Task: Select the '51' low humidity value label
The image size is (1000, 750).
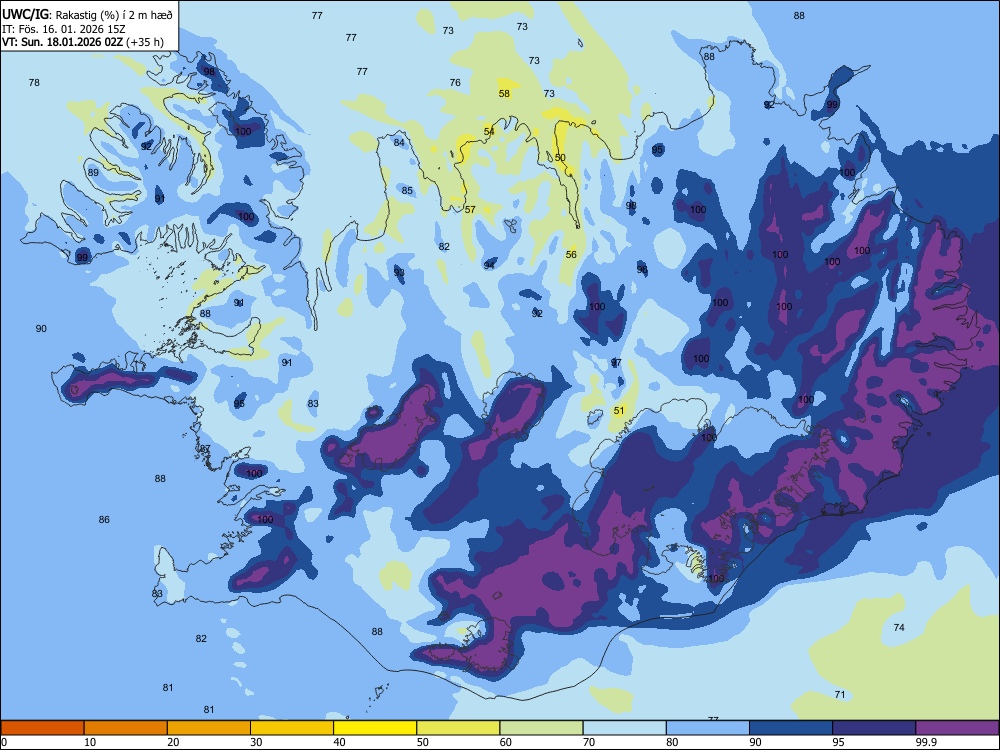Action: click(619, 411)
